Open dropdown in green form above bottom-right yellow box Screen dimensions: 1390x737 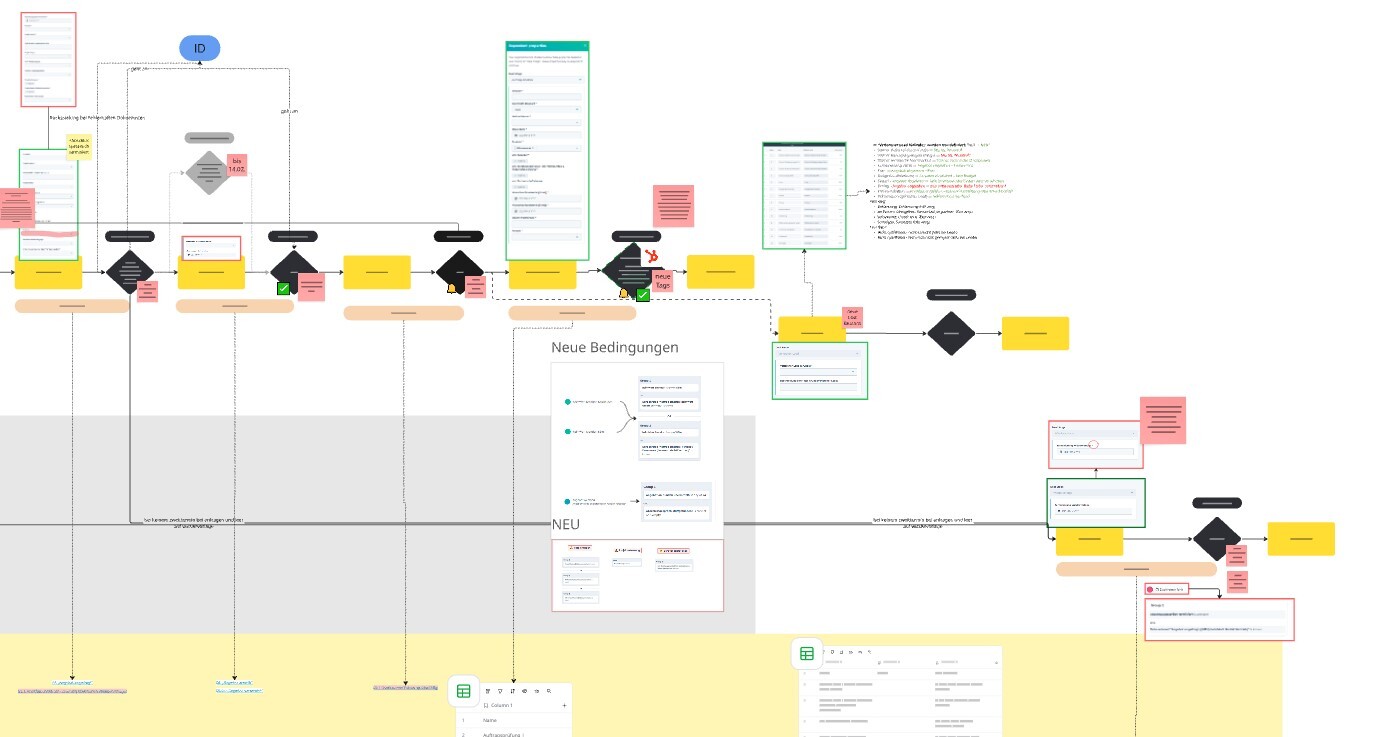click(x=1093, y=493)
